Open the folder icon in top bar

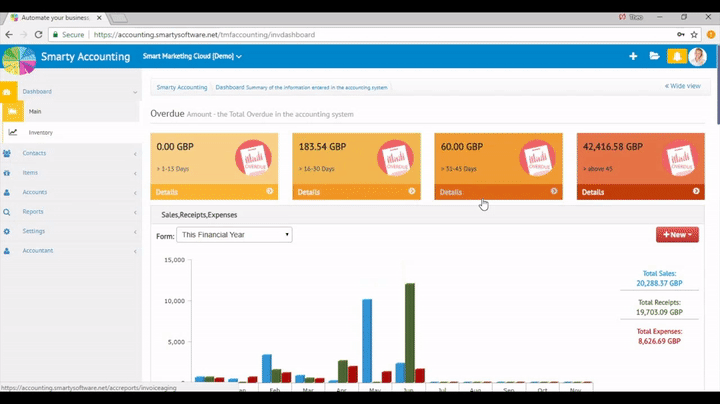coord(654,57)
